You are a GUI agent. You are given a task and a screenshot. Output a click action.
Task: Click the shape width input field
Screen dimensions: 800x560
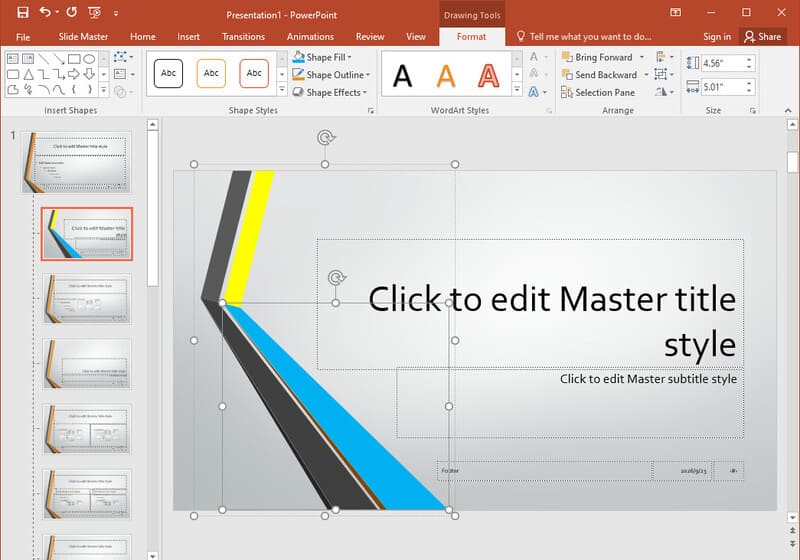coord(723,87)
